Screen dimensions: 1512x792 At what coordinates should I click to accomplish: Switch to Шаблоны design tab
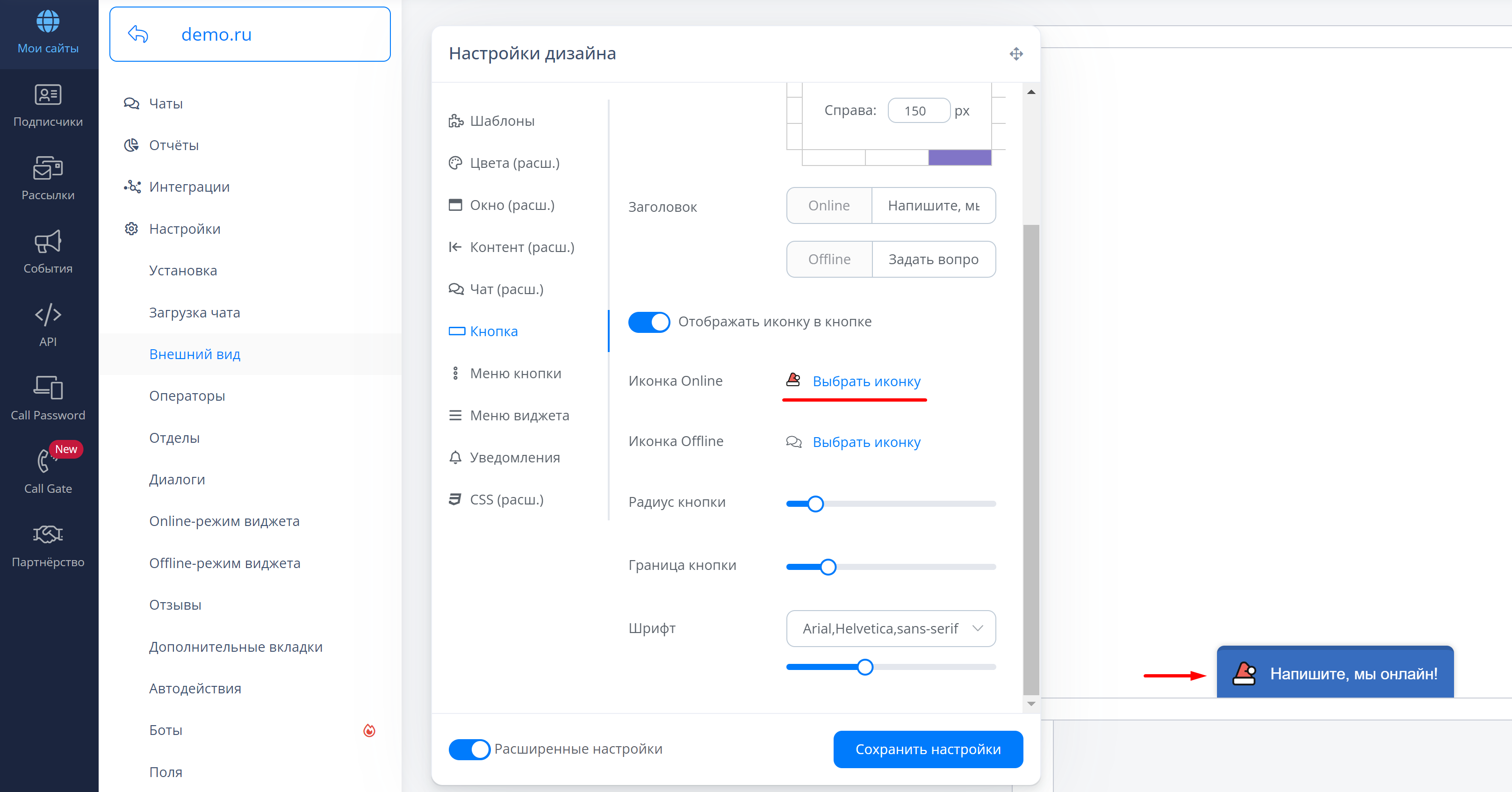click(502, 121)
